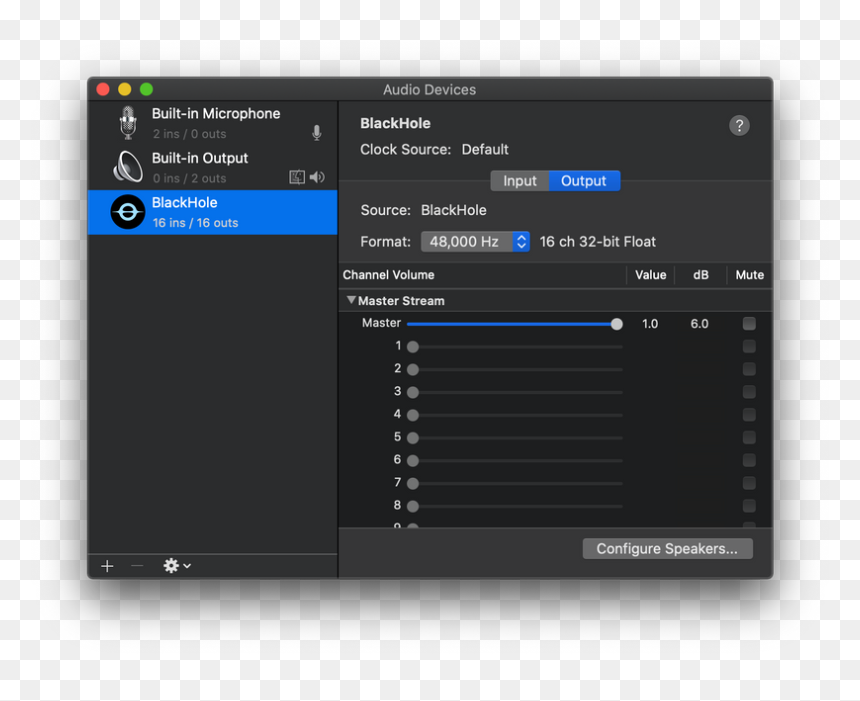The width and height of the screenshot is (860, 701).
Task: Click the Master volume slider knob
Action: point(616,324)
